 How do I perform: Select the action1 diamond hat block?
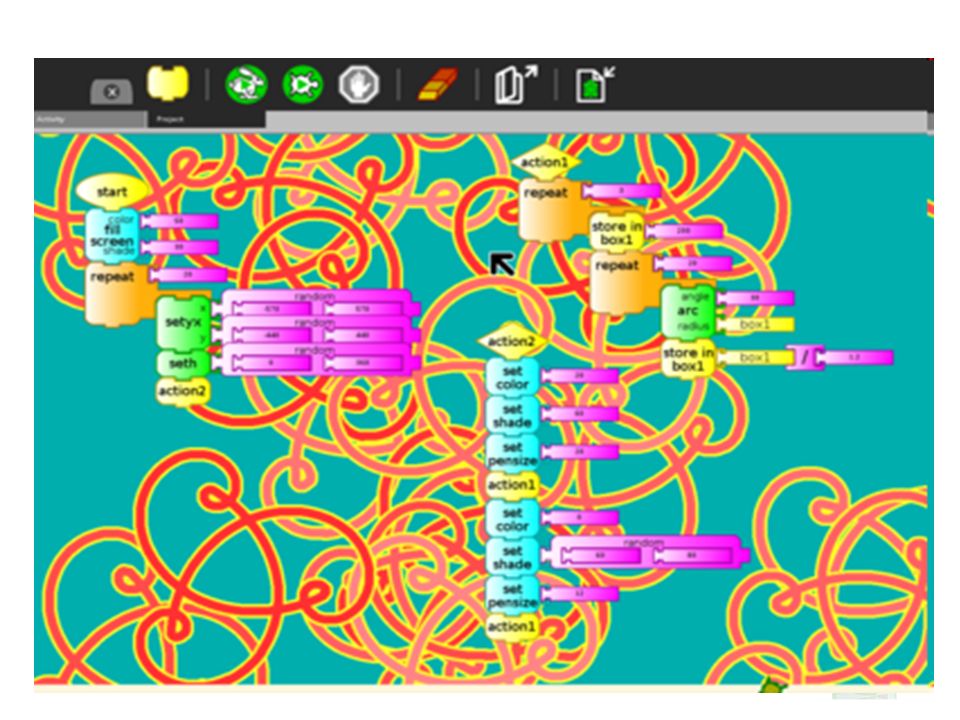tap(546, 162)
